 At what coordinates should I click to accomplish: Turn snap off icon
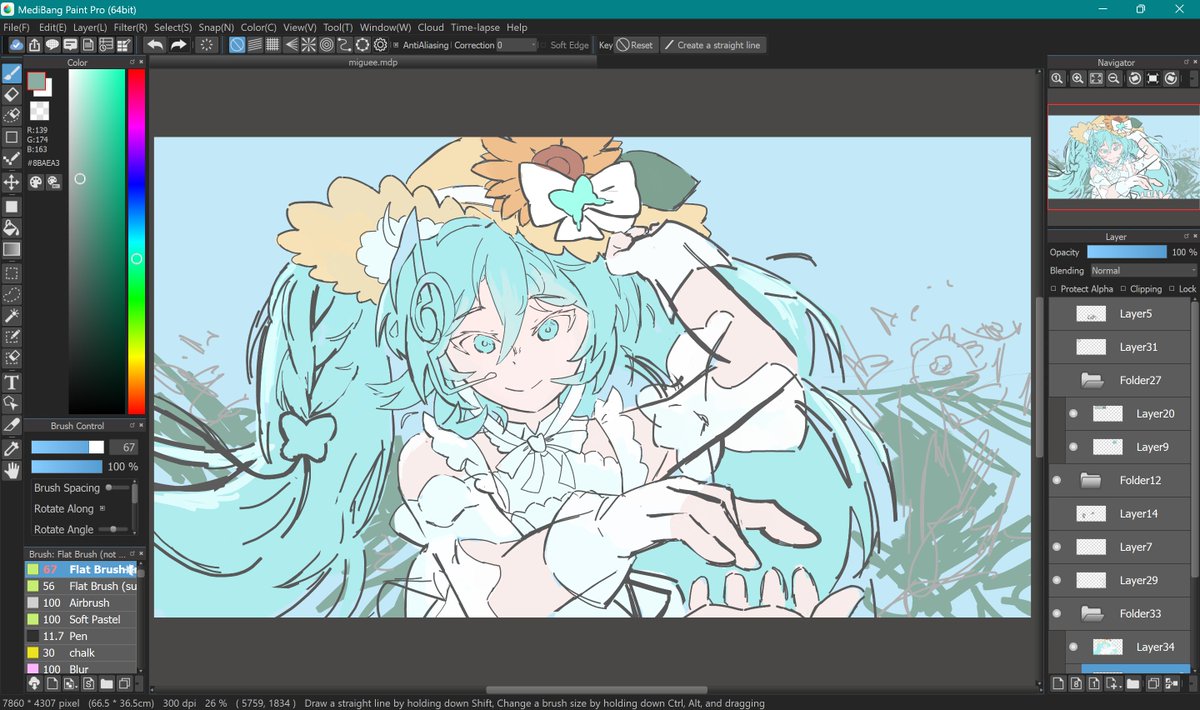click(237, 45)
